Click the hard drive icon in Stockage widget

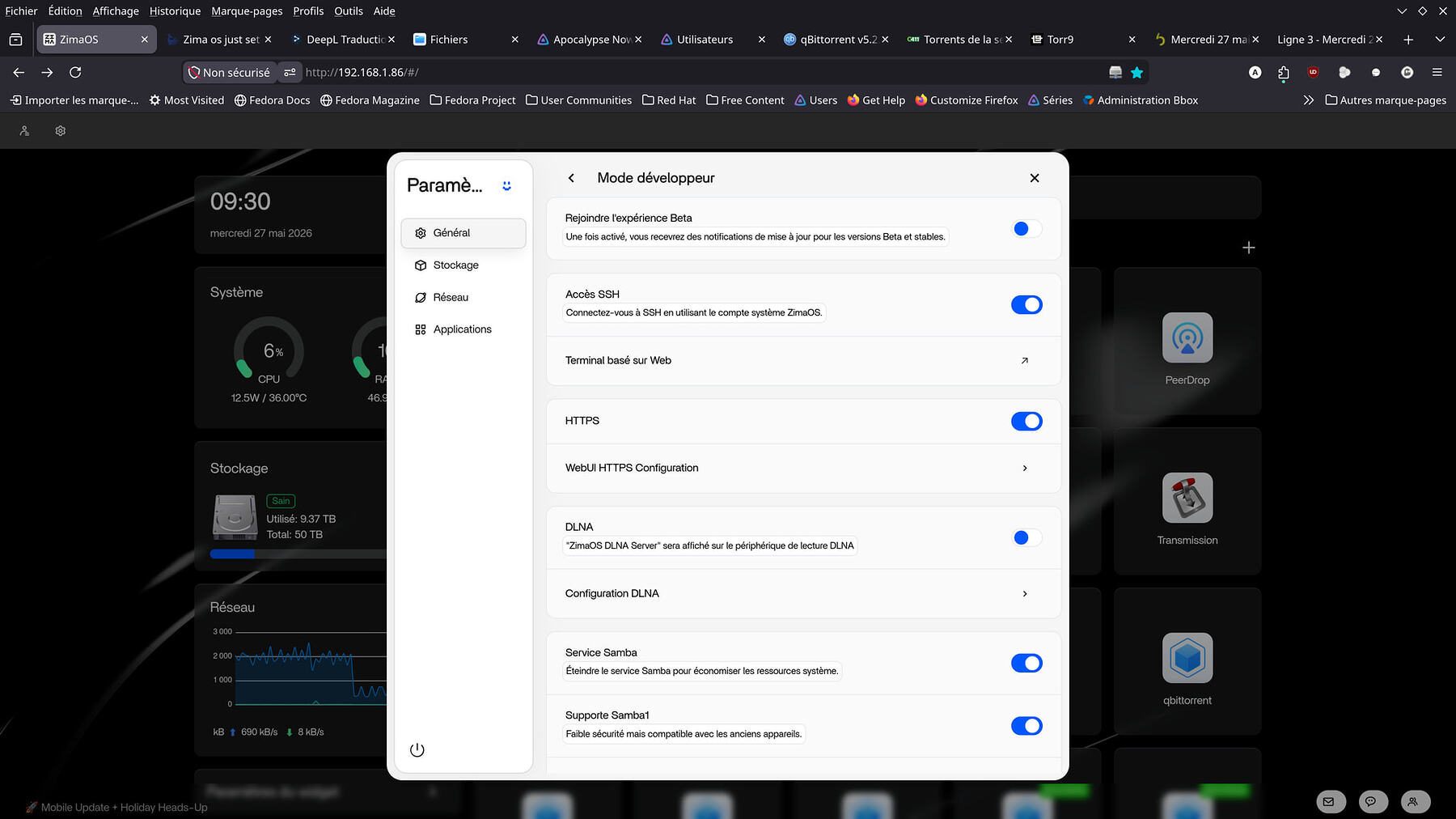click(x=235, y=517)
